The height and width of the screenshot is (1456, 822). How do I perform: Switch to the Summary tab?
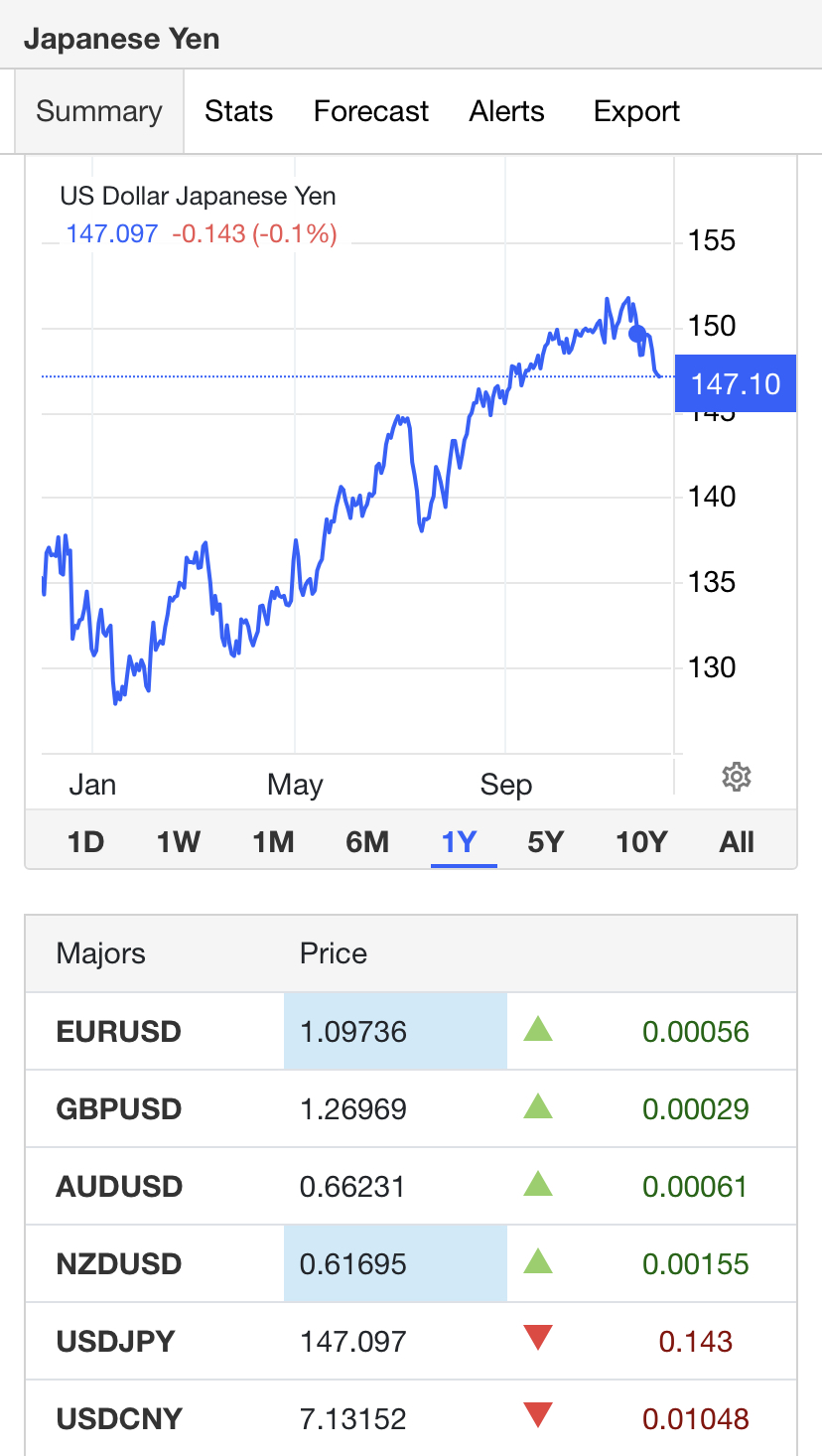pos(99,111)
